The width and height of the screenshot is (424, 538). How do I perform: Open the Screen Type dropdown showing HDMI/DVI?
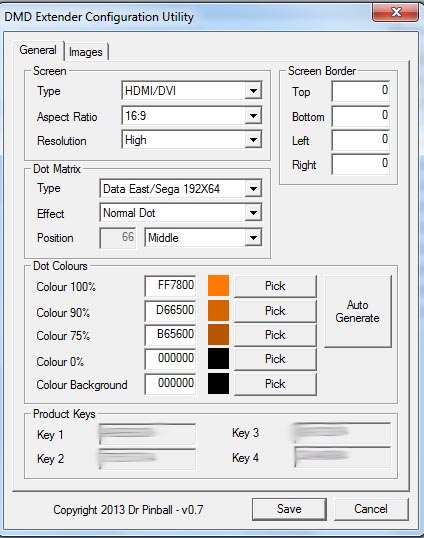point(191,91)
